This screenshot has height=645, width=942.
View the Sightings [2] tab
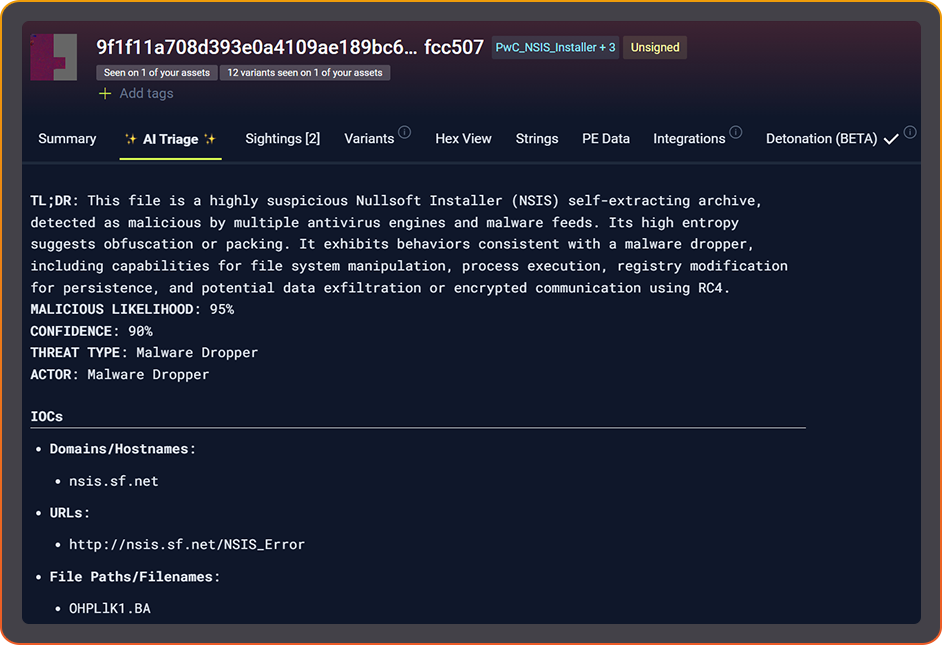click(282, 138)
